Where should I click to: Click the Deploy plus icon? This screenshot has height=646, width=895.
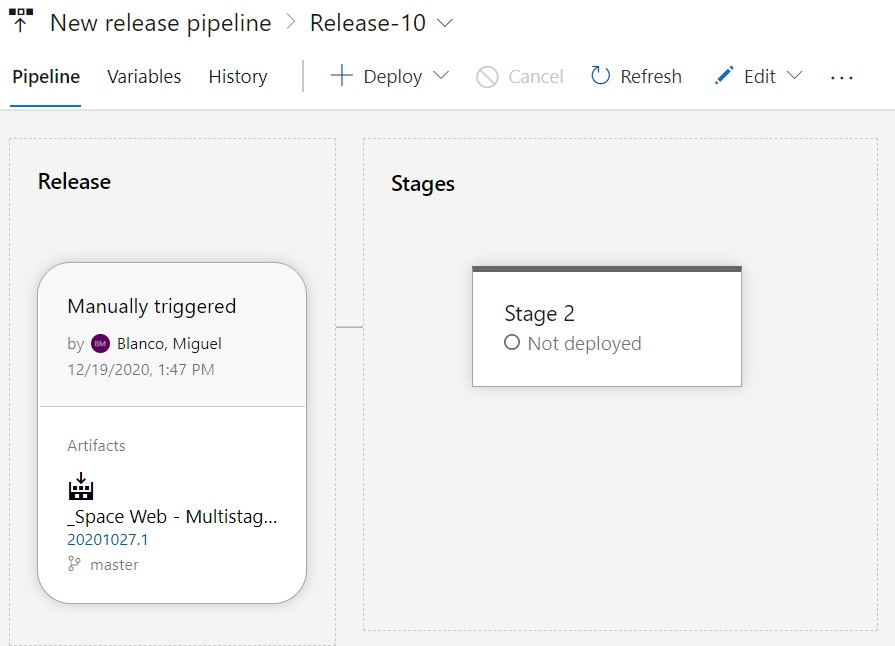tap(342, 76)
